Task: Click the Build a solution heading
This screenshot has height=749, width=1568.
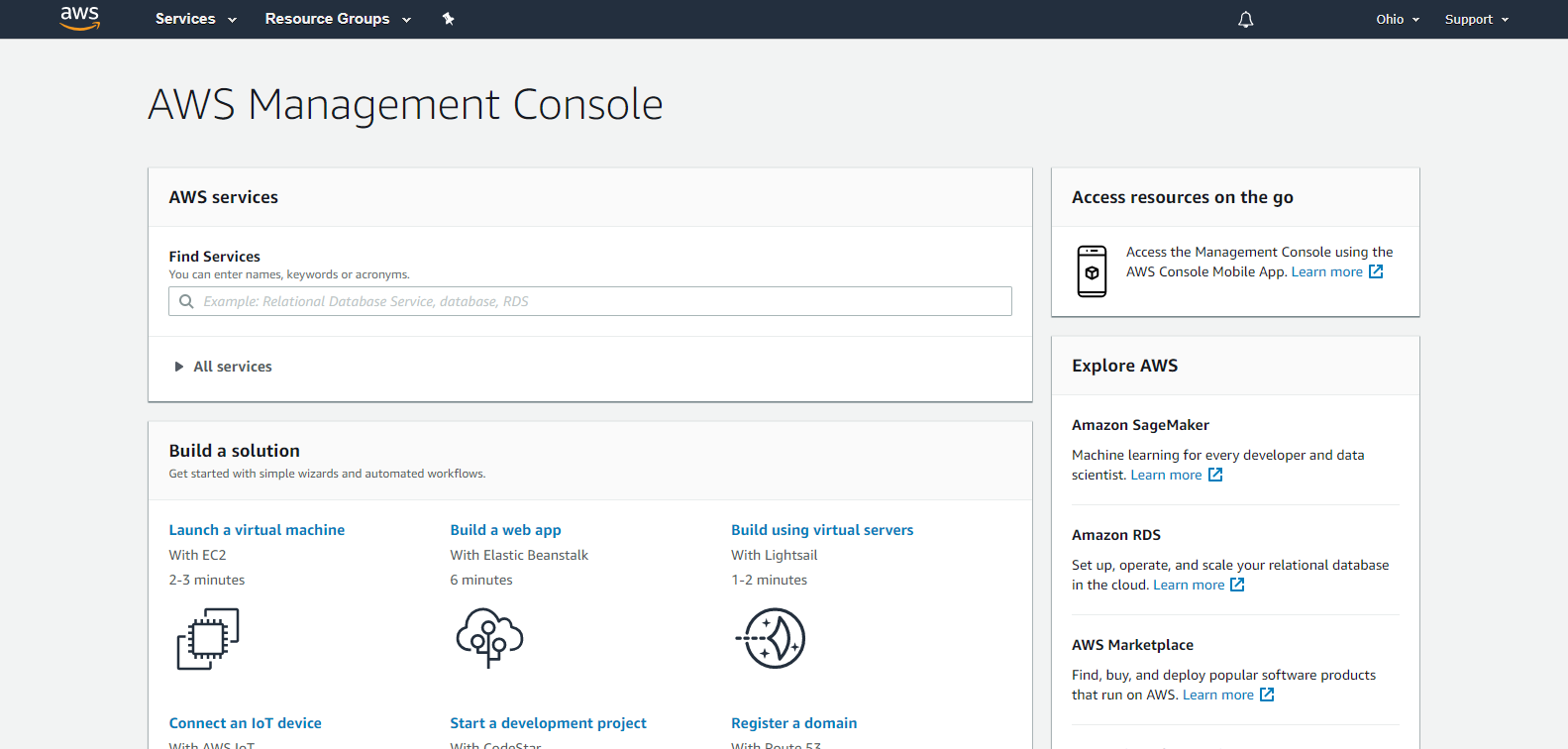Action: pos(234,451)
